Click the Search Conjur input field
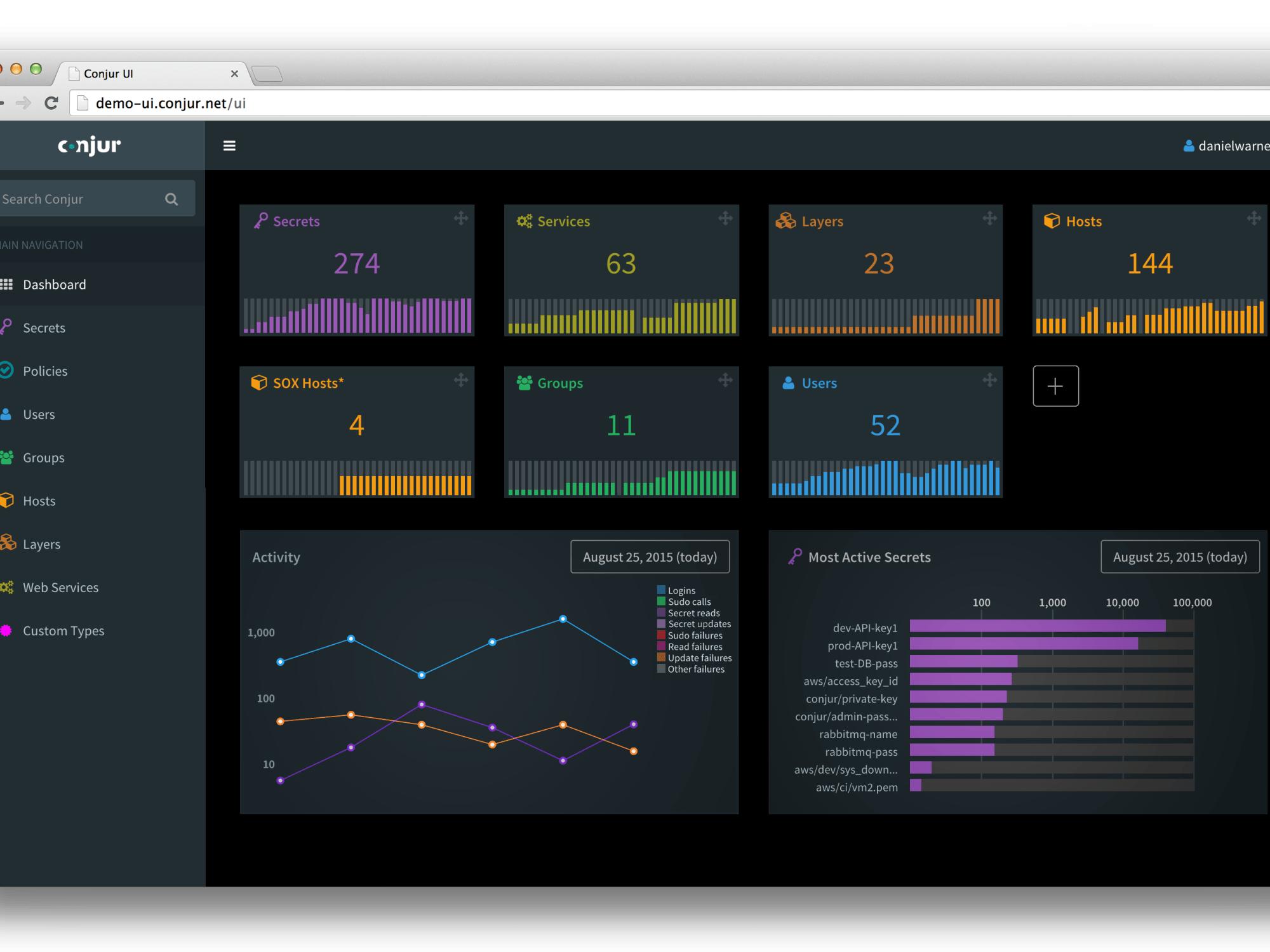Screen dimensions: 1270x952 point(76,199)
